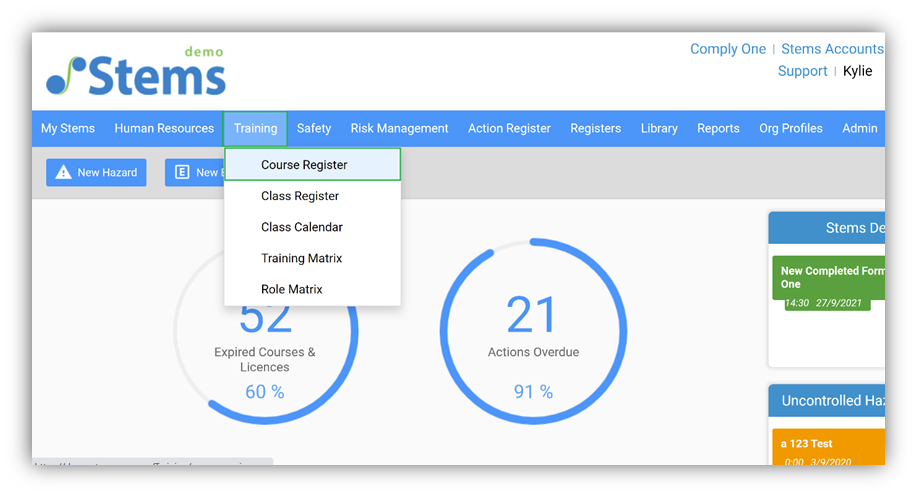Click the E icon on New button
The image size is (917, 497).
(x=182, y=172)
